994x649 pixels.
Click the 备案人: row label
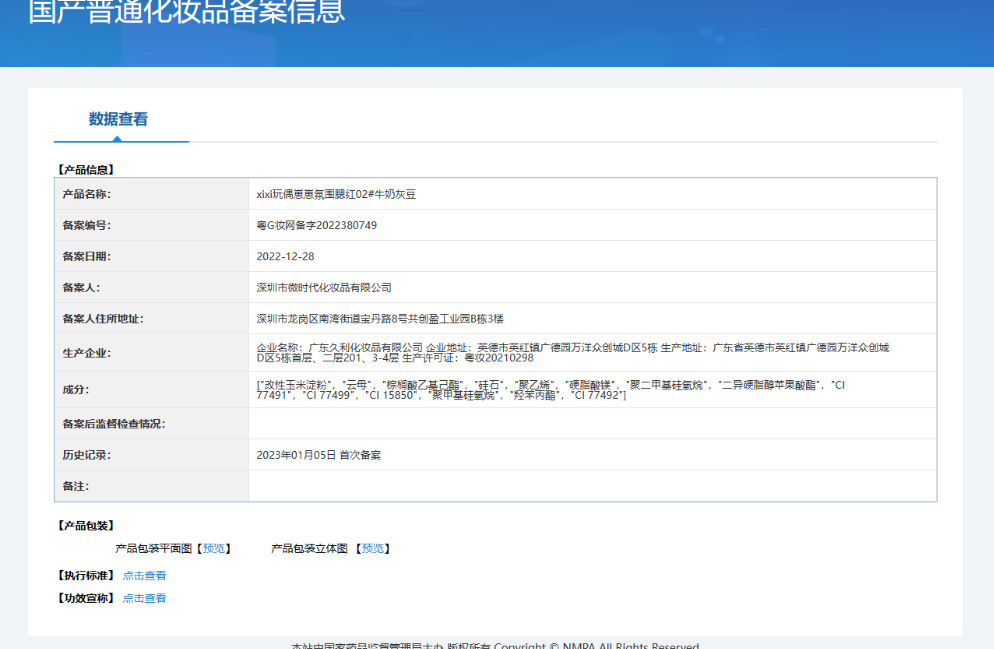81,288
